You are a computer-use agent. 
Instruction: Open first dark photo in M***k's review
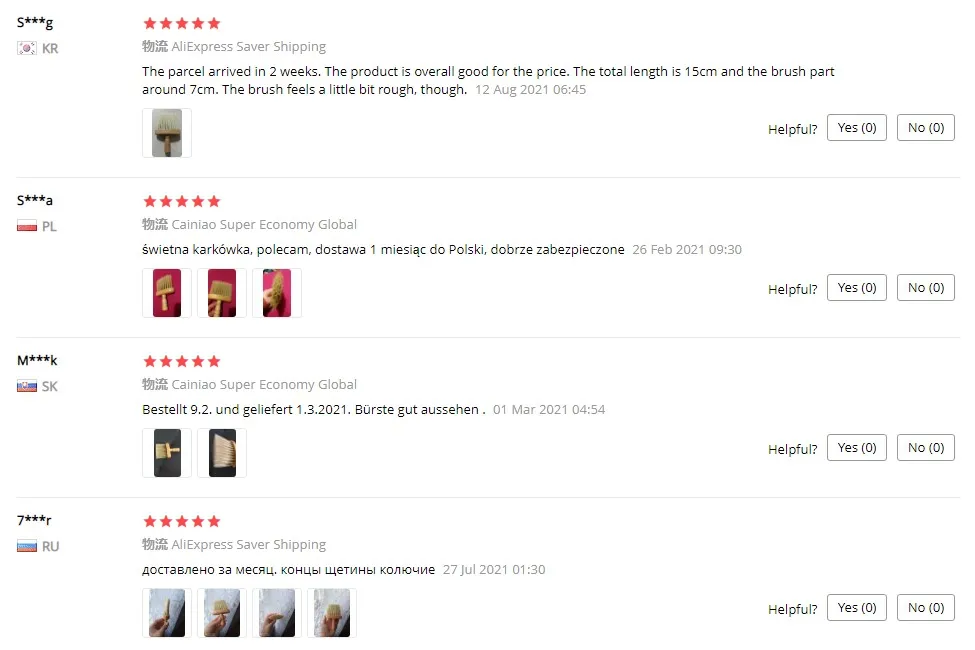tap(167, 453)
